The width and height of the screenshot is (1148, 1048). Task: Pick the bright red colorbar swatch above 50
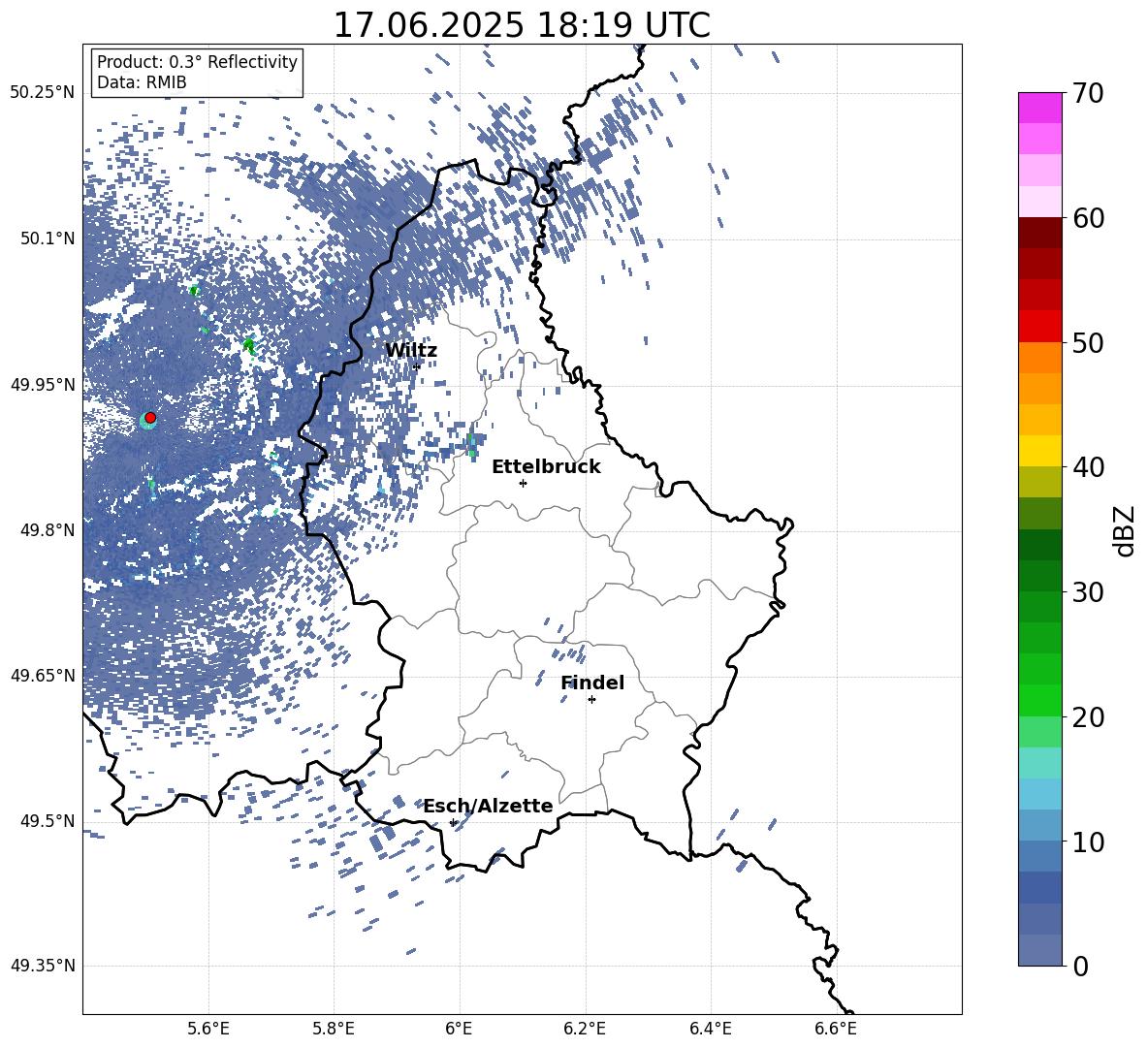click(1039, 327)
